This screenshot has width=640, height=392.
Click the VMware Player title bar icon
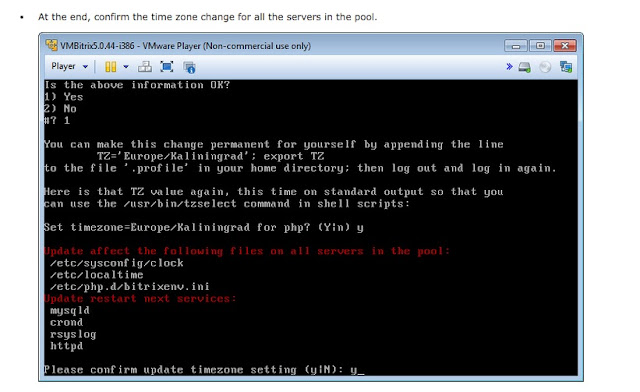tap(51, 45)
